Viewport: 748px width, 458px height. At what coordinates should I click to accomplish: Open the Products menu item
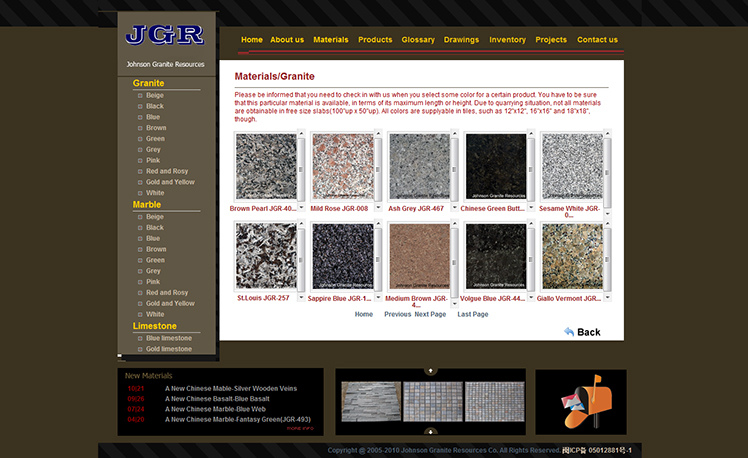(375, 40)
